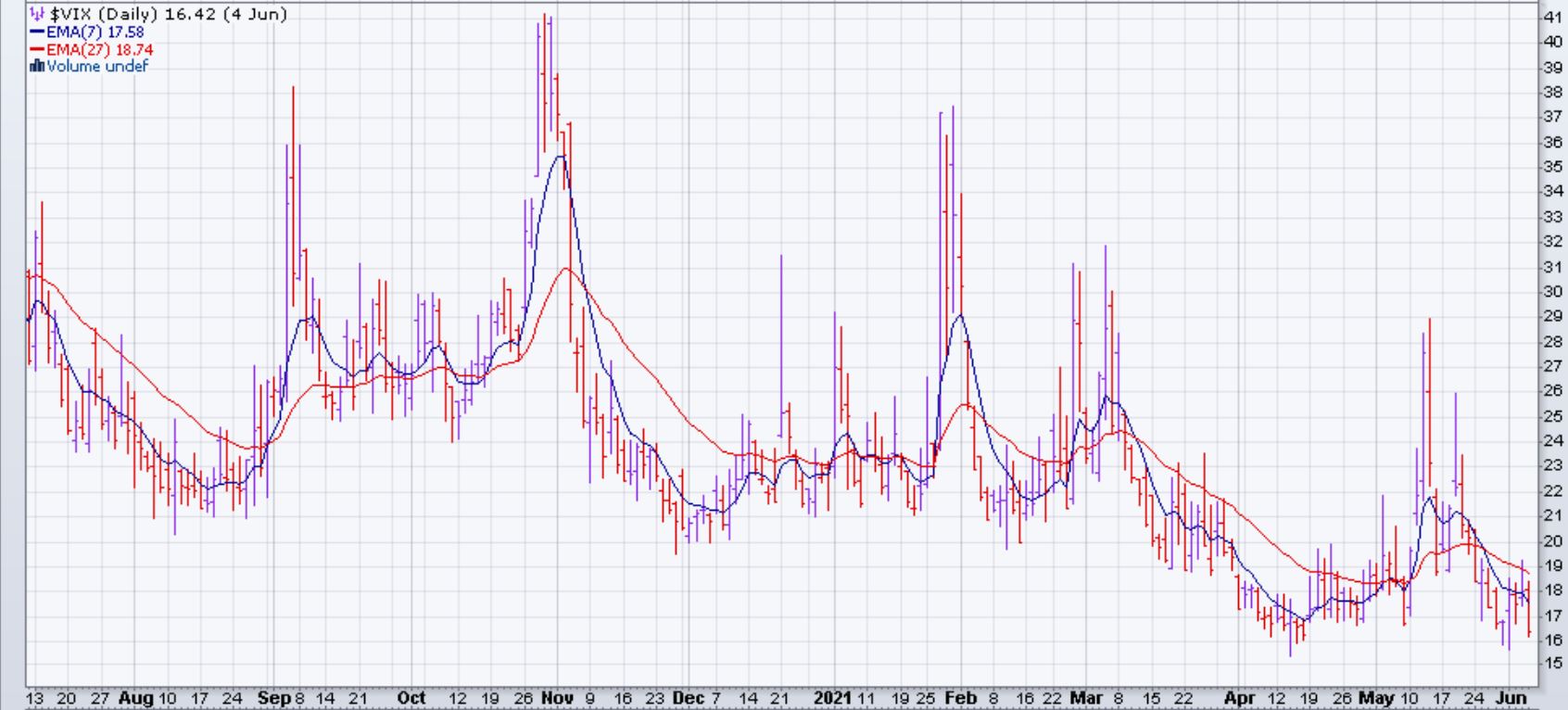Click the red EMA(27) line swatch
The height and width of the screenshot is (710, 1568).
(x=37, y=49)
